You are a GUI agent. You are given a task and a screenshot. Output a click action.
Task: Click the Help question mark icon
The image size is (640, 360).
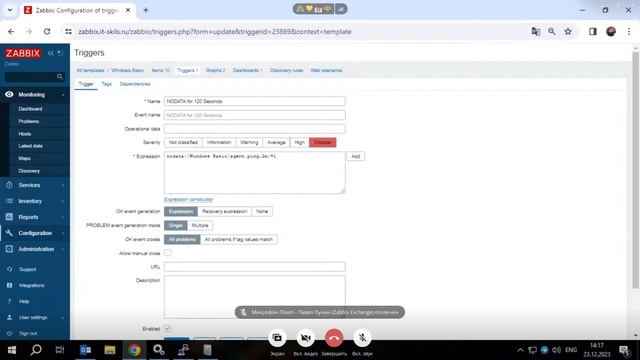[x=9, y=301]
